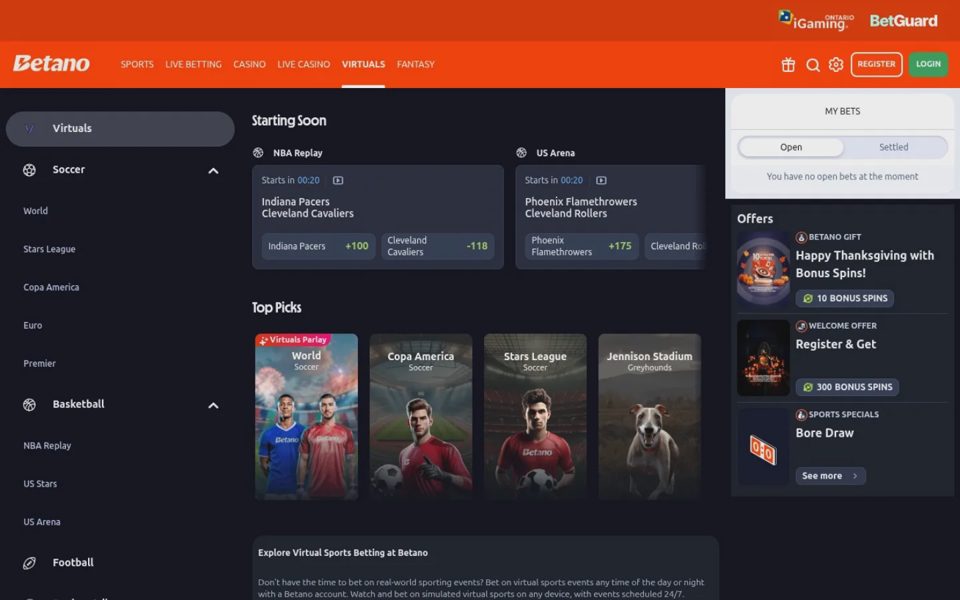Click the Virtuals V icon in sidebar

pos(29,129)
